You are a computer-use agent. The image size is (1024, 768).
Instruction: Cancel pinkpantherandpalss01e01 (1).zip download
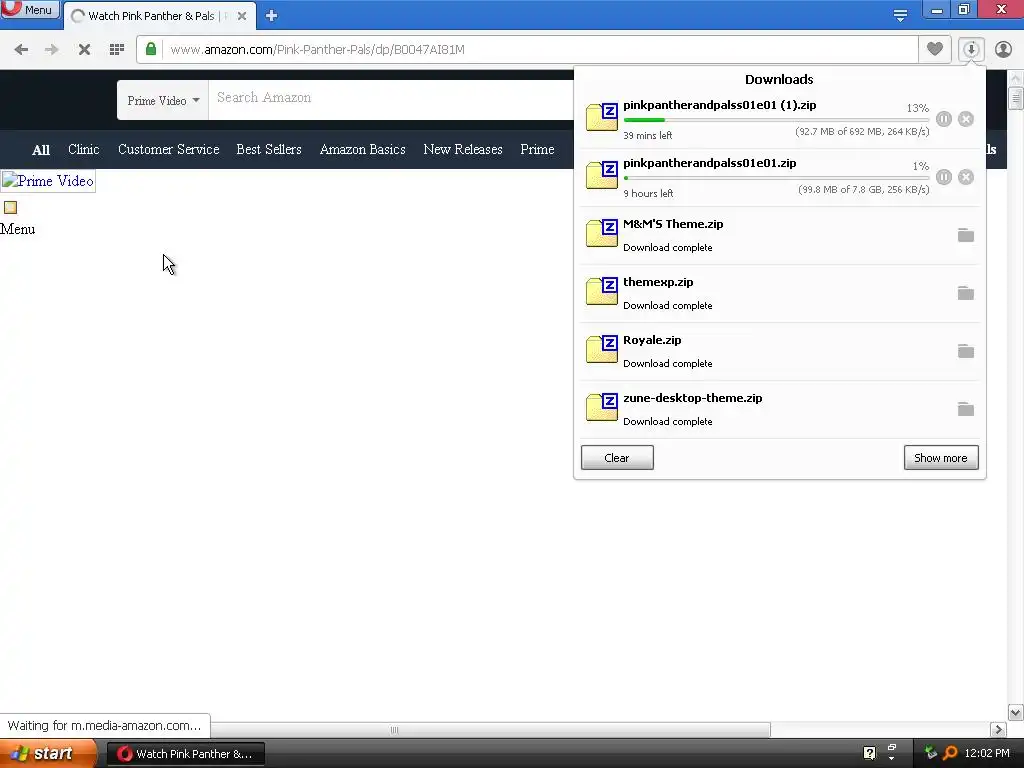click(x=966, y=119)
